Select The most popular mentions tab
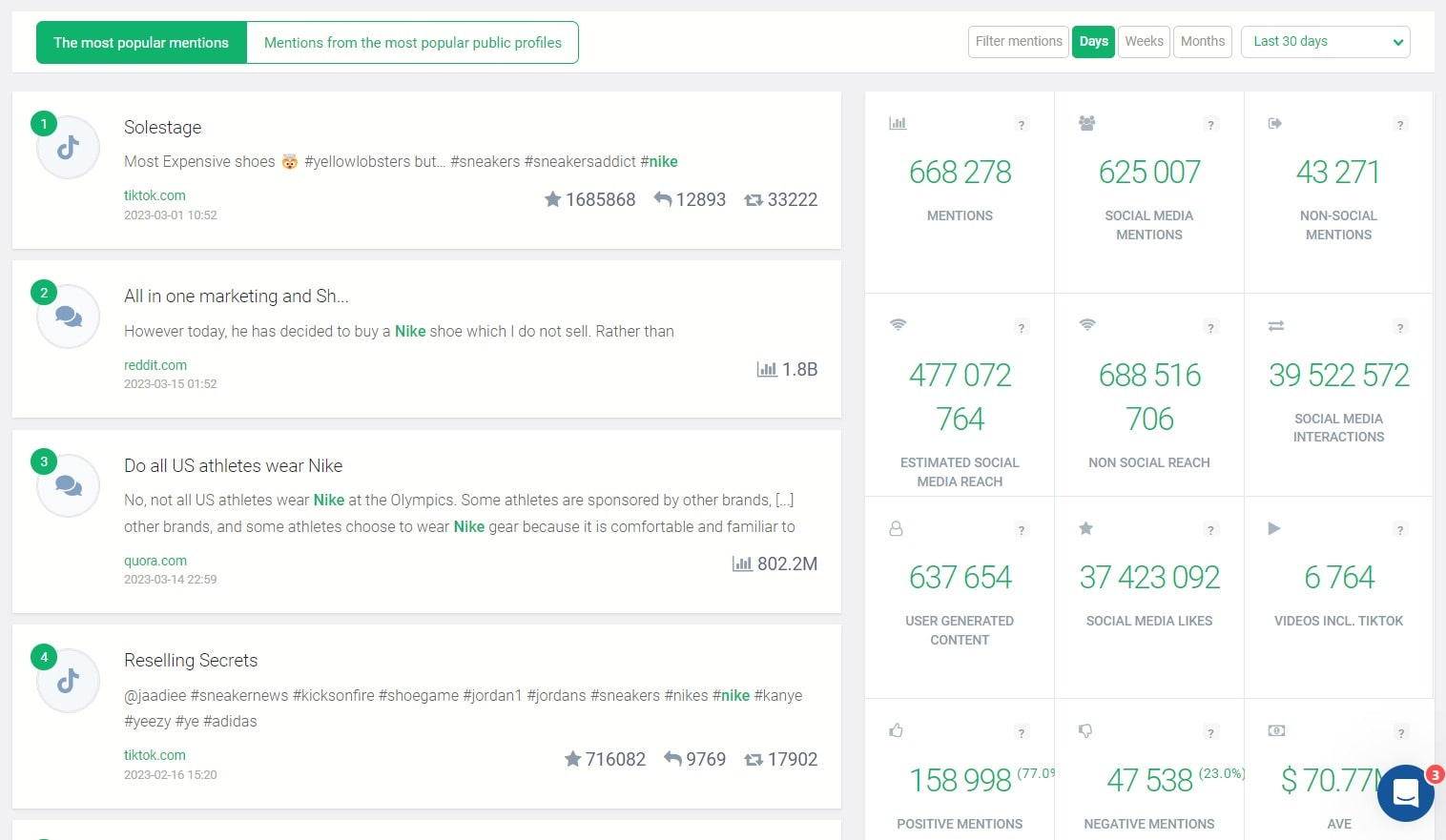 pyautogui.click(x=141, y=43)
